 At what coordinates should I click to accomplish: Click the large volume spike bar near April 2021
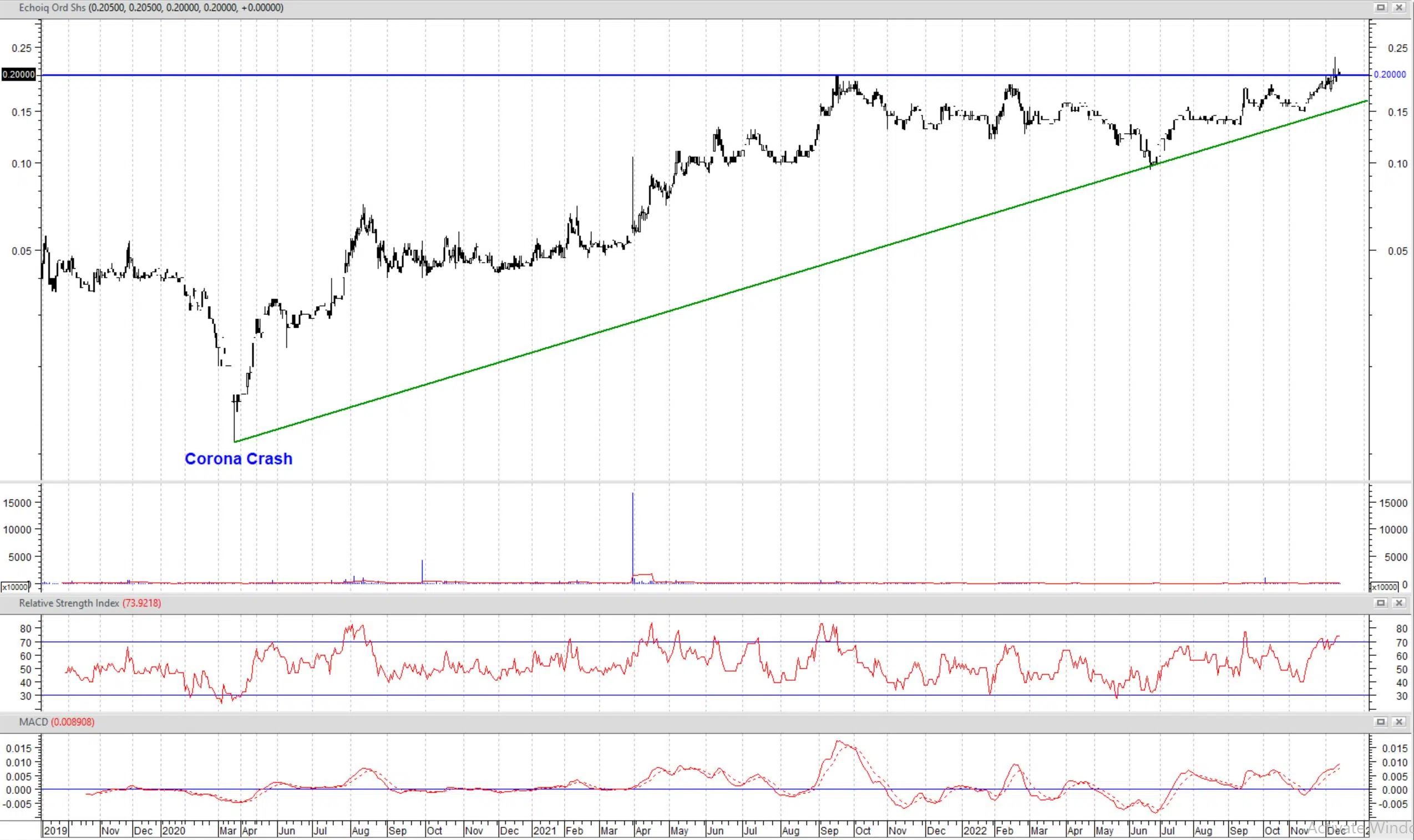tap(632, 532)
